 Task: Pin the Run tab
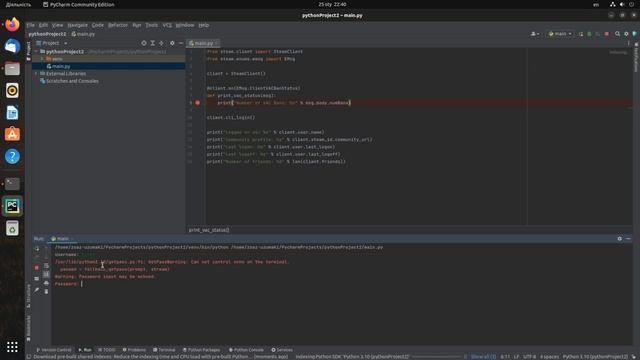pos(37,290)
